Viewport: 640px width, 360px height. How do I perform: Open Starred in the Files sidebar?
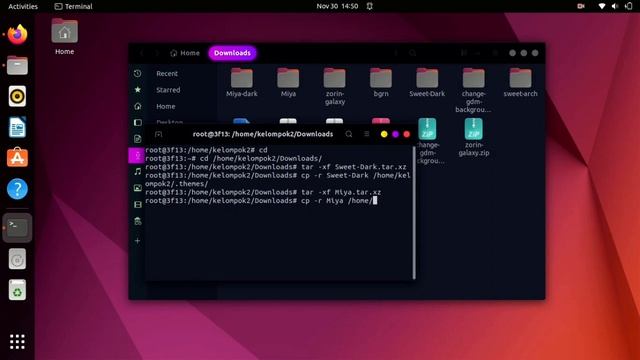pyautogui.click(x=168, y=90)
